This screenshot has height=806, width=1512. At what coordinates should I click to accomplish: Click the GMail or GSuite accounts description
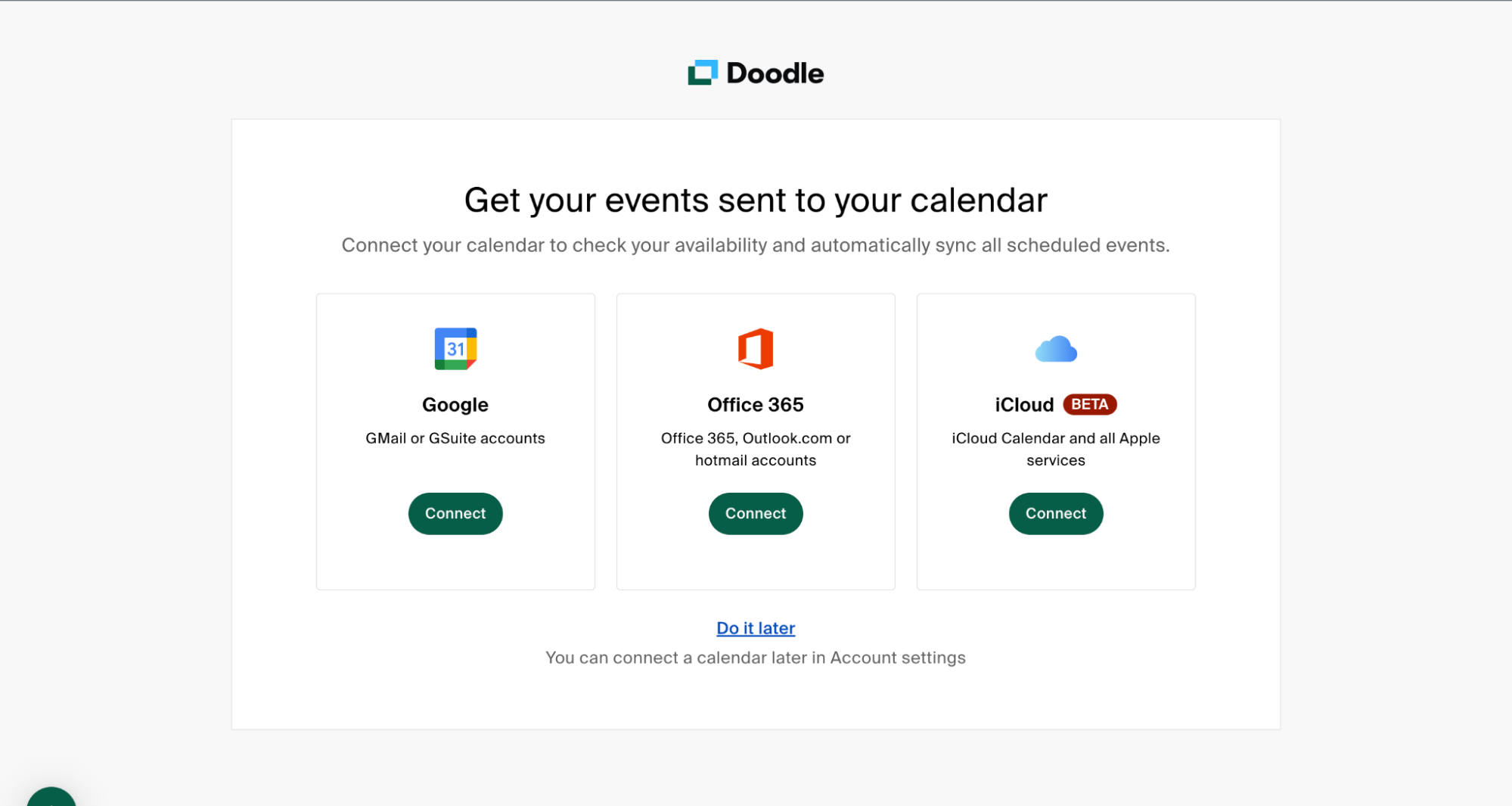point(455,438)
